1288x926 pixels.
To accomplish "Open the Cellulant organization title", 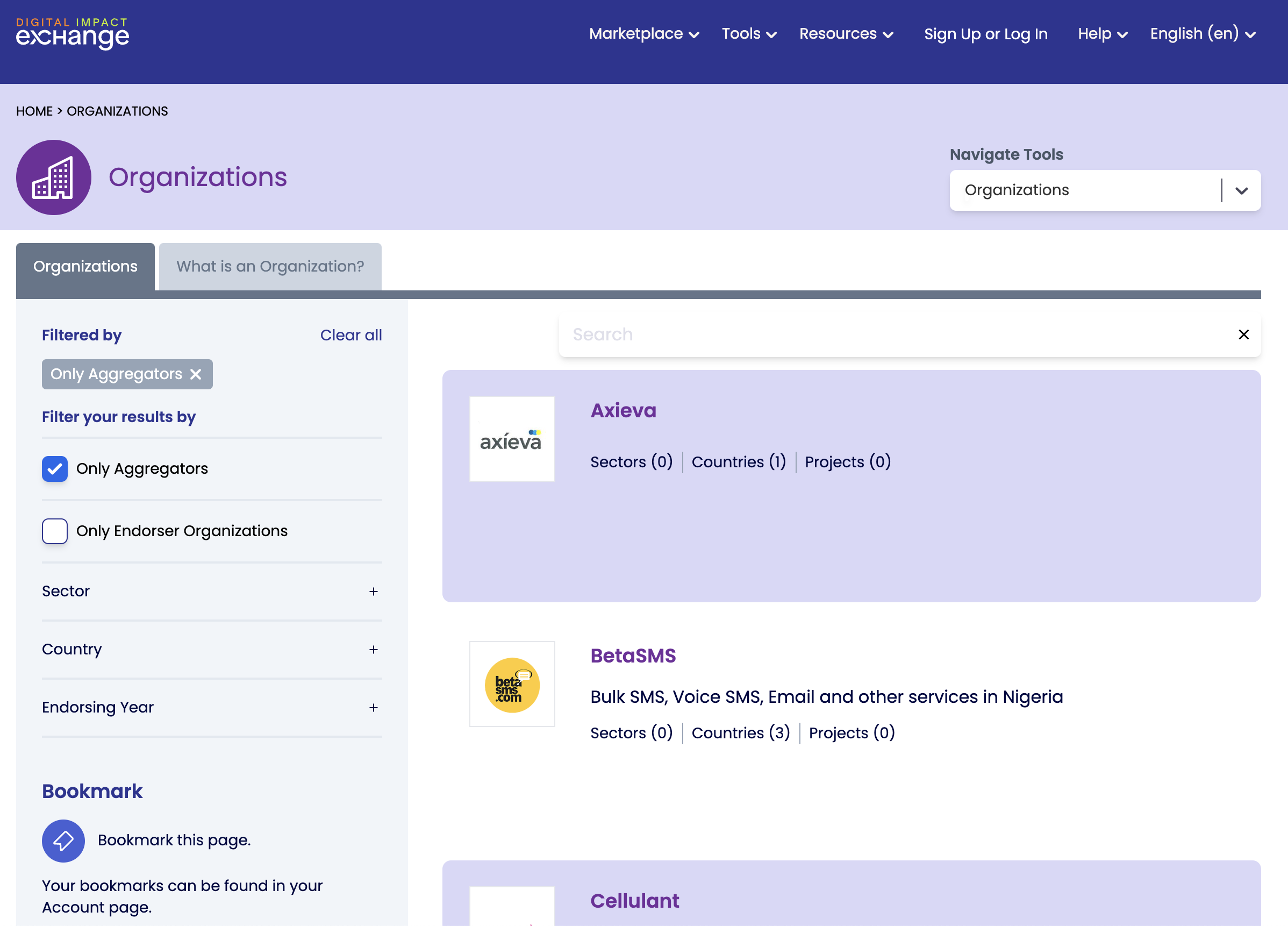I will tap(634, 901).
